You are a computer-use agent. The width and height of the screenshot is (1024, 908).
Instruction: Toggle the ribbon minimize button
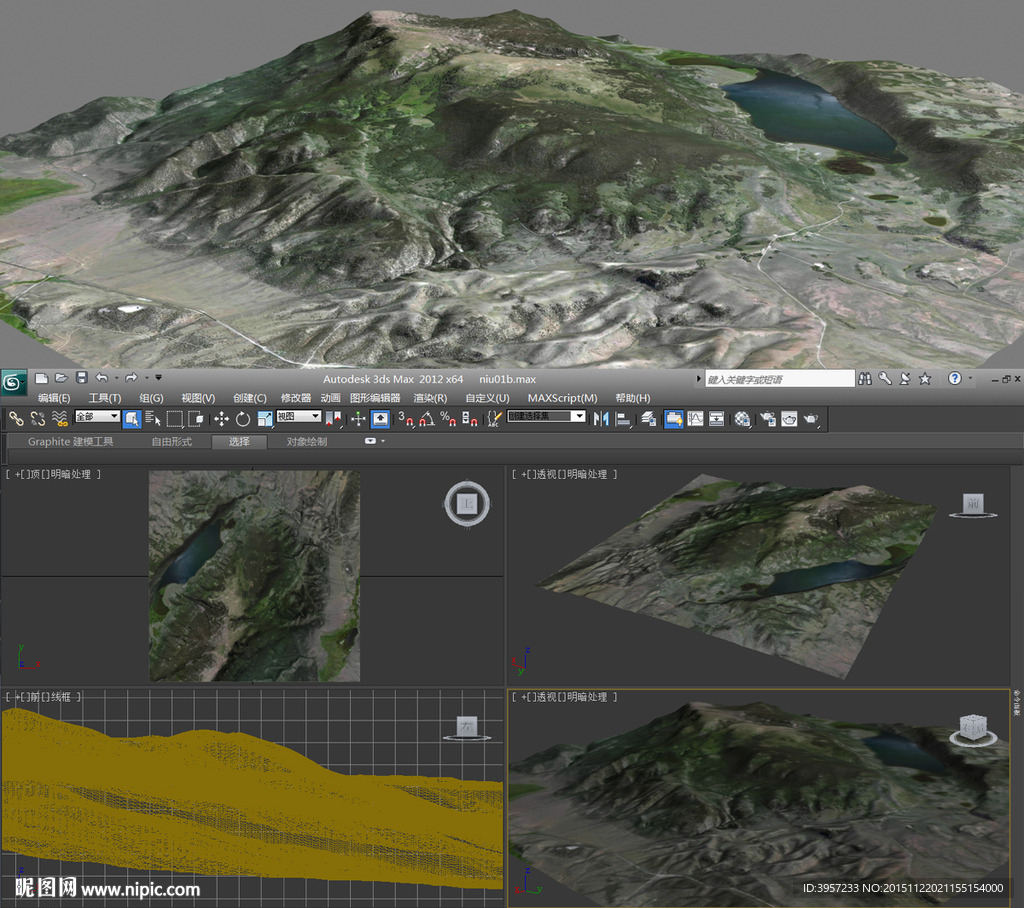(370, 441)
